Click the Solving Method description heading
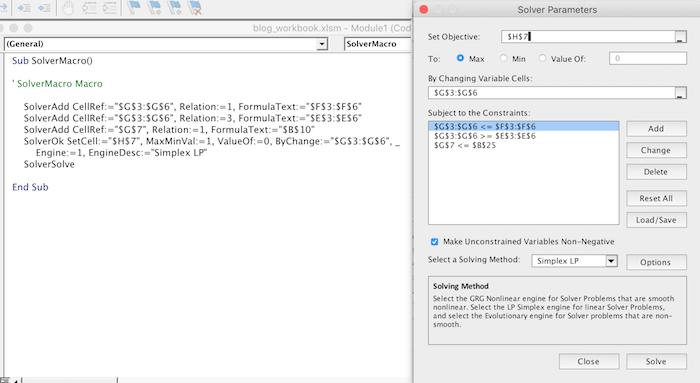This screenshot has width=700, height=383. (461, 286)
